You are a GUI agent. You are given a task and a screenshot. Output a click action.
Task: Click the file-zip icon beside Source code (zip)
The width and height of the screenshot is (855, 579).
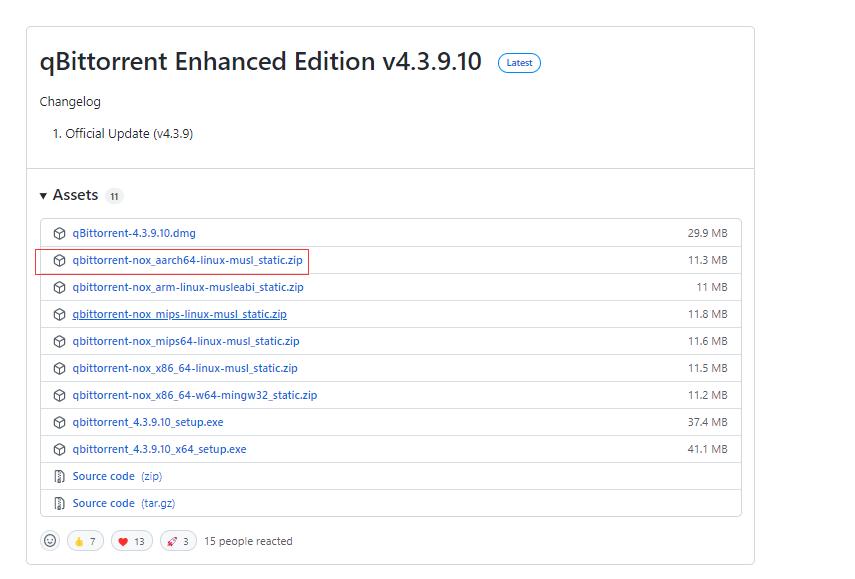pos(60,476)
